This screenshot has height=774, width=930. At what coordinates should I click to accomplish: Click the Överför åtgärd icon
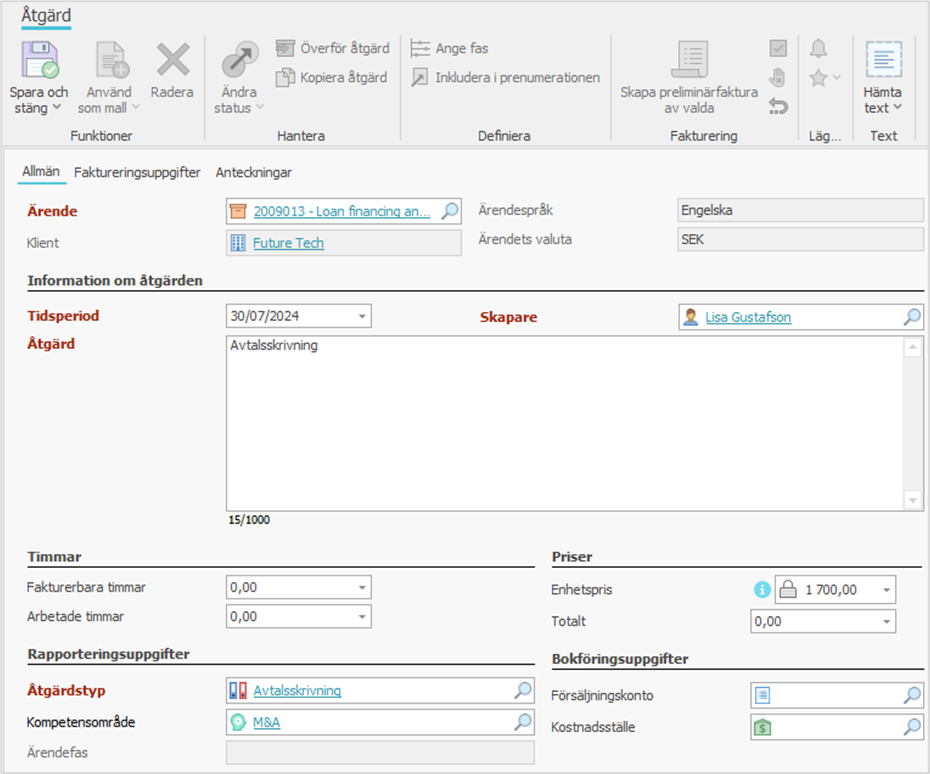click(286, 48)
